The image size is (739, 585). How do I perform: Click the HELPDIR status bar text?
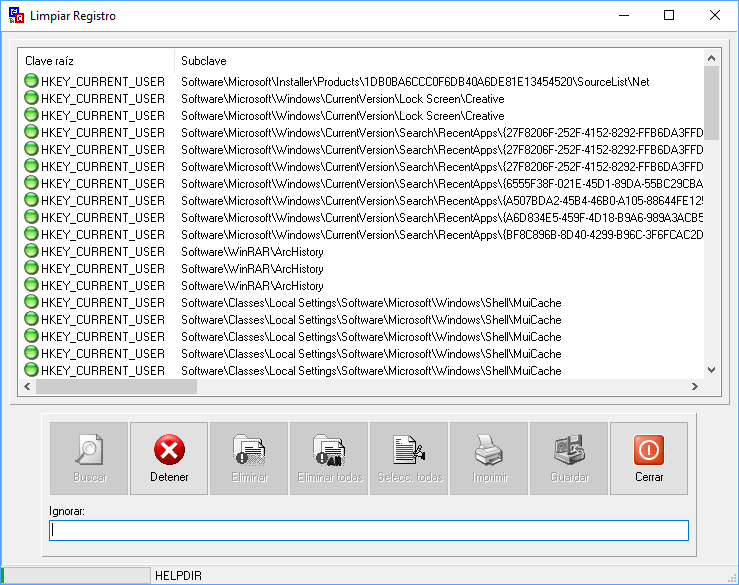point(178,576)
